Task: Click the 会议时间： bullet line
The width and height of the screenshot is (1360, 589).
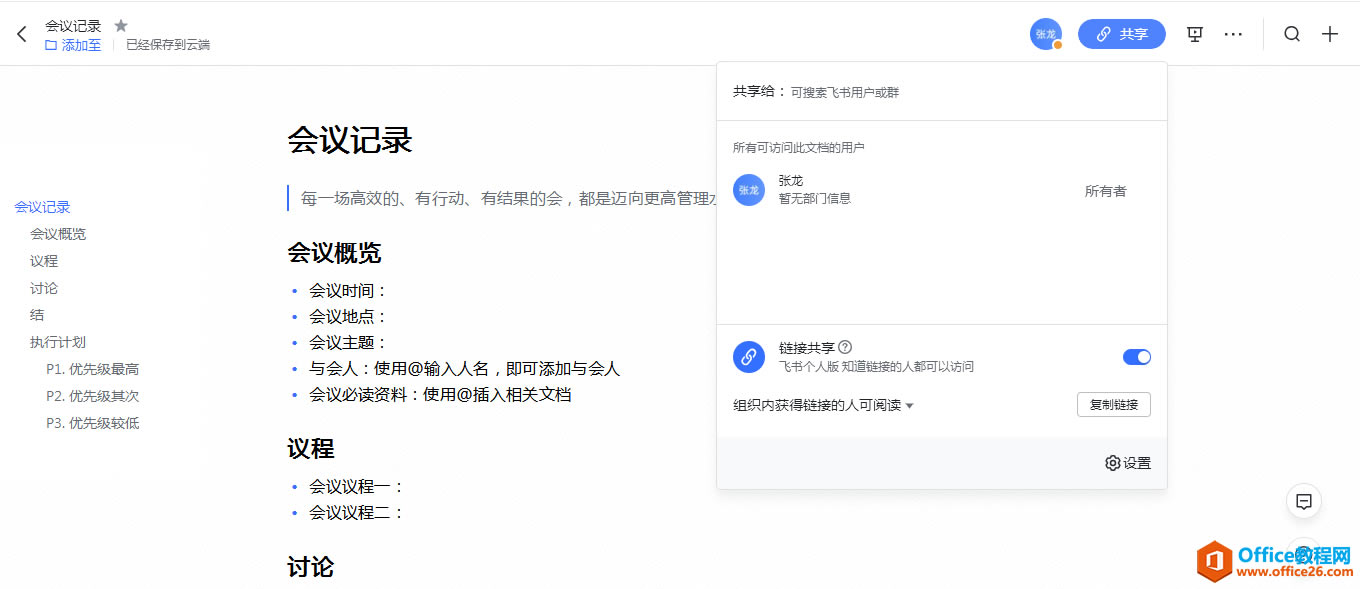Action: 348,291
